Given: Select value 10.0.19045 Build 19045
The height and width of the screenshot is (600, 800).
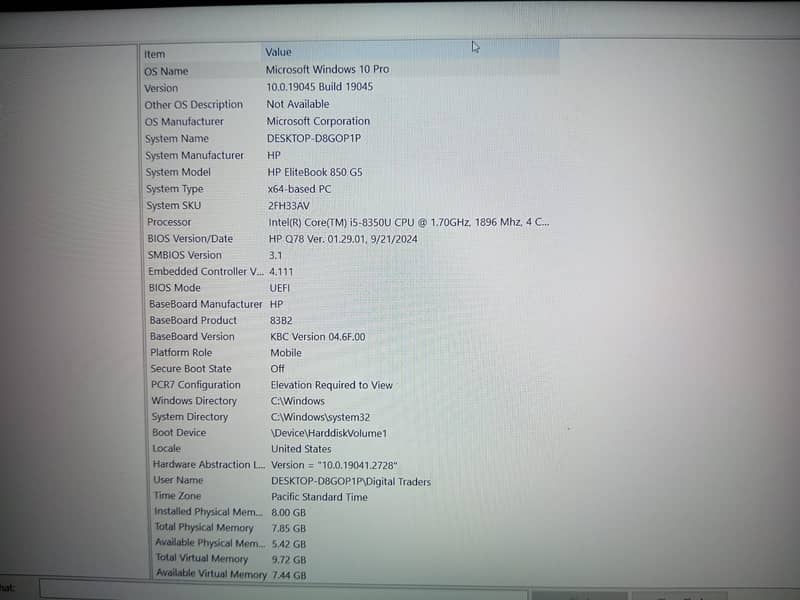Looking at the screenshot, I should 319,86.
